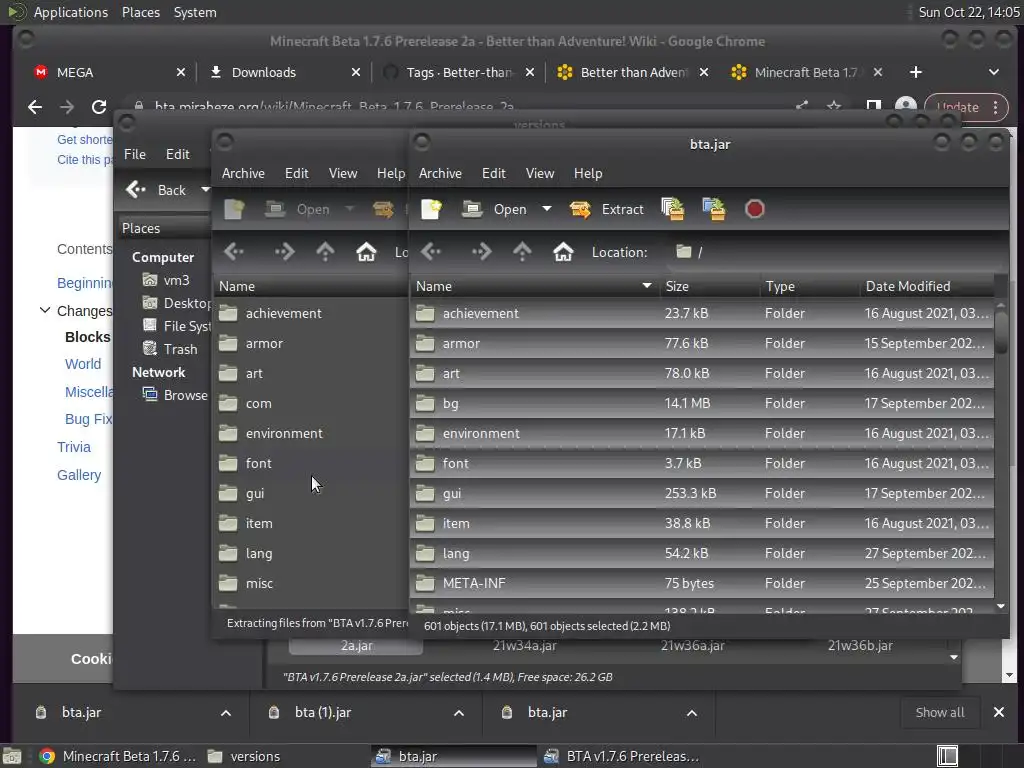The image size is (1024, 768).
Task: Open Trivia link in wiki contents
Action: tap(74, 447)
